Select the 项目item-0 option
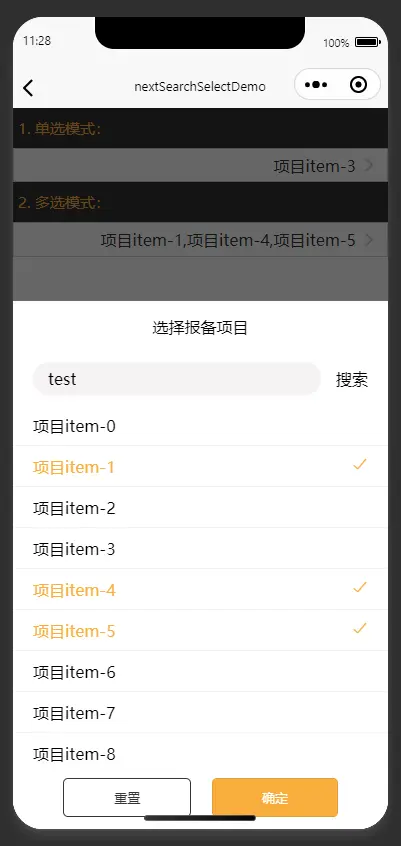Viewport: 401px width, 846px height. coord(200,426)
